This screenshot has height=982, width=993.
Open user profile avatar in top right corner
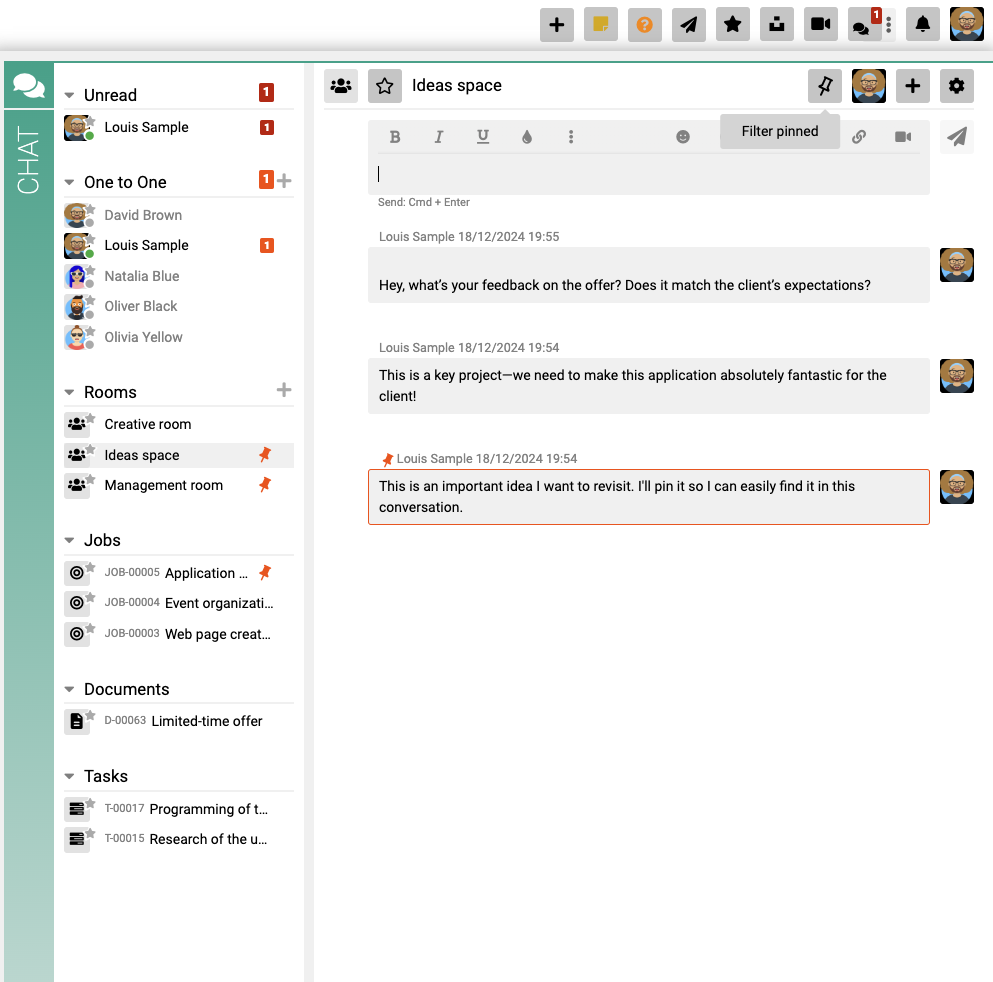coord(966,24)
